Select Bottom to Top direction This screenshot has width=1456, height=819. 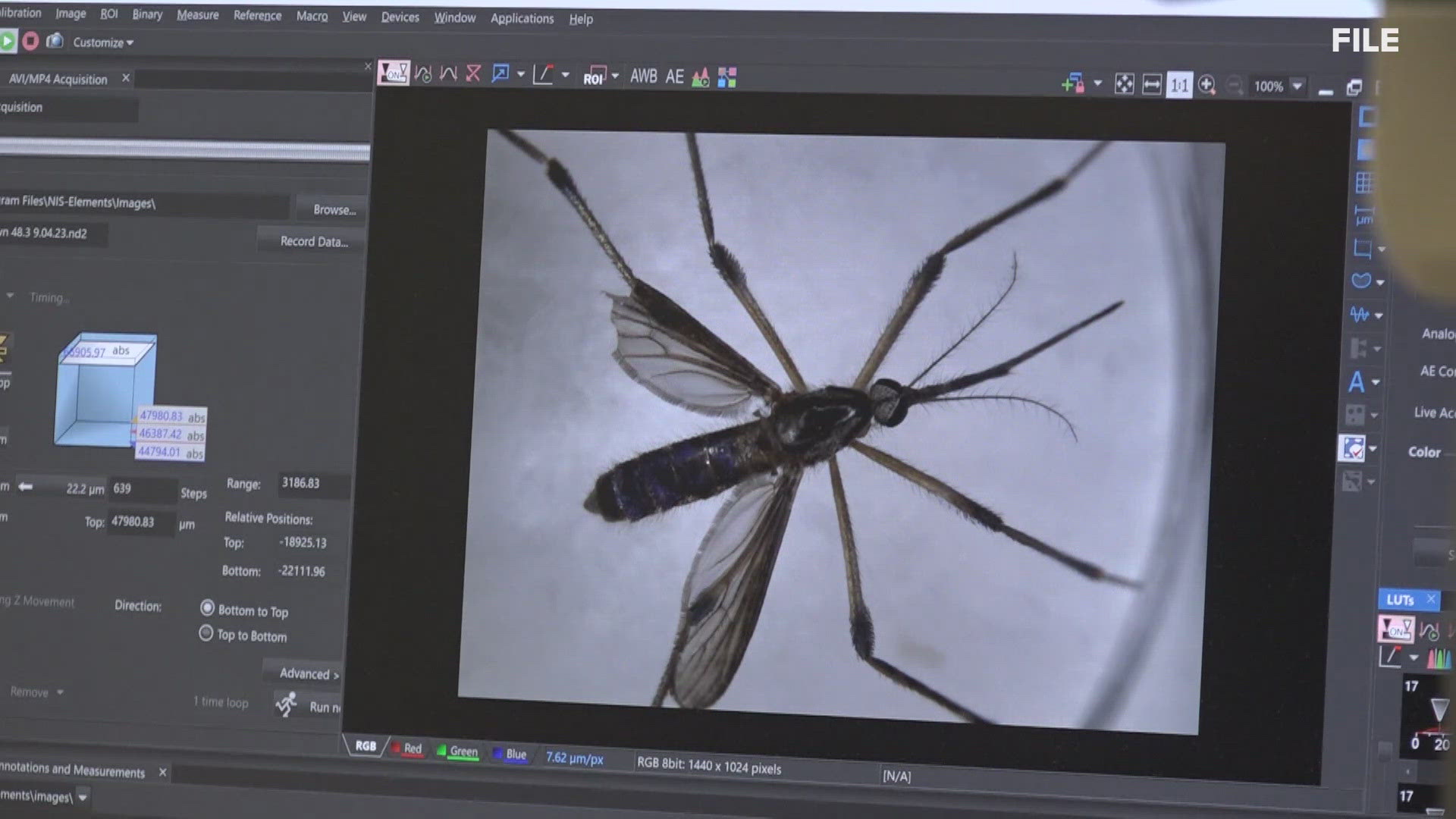coord(207,608)
